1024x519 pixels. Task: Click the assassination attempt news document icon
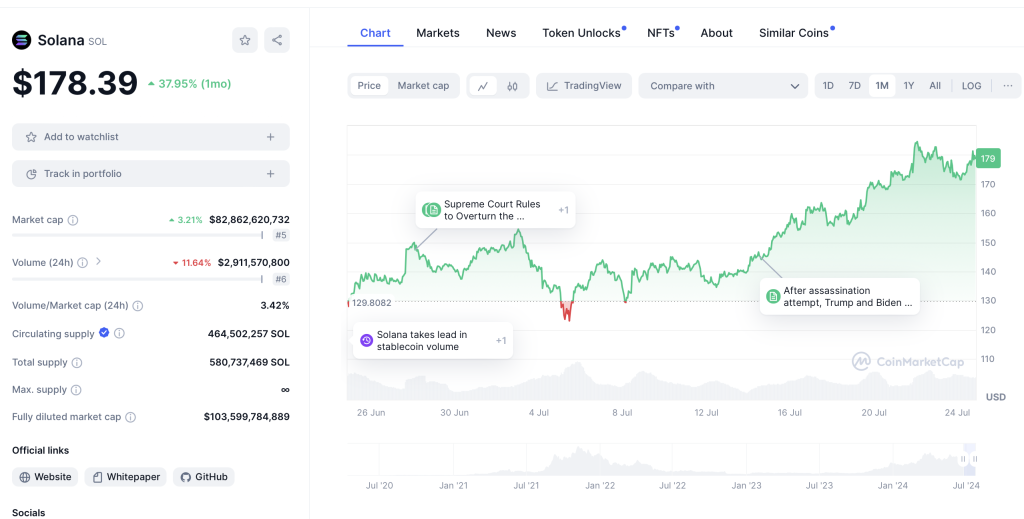(x=773, y=296)
